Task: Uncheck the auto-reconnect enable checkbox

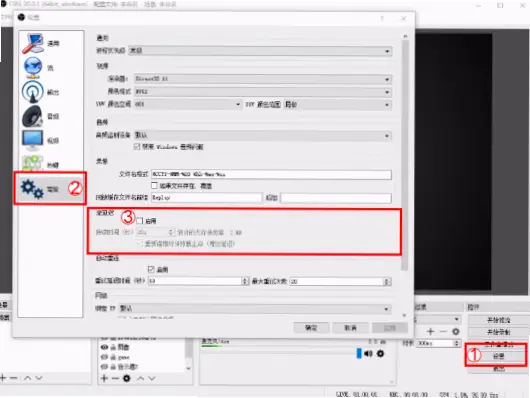Action: [x=151, y=270]
